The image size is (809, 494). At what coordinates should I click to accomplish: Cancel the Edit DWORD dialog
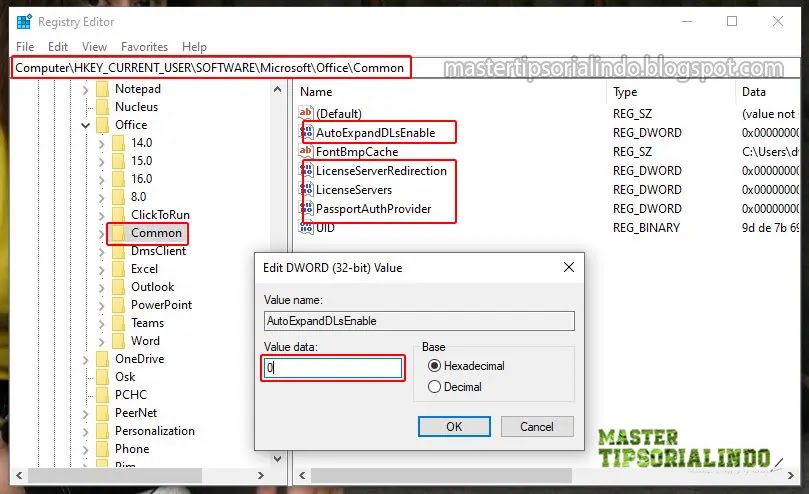click(537, 426)
